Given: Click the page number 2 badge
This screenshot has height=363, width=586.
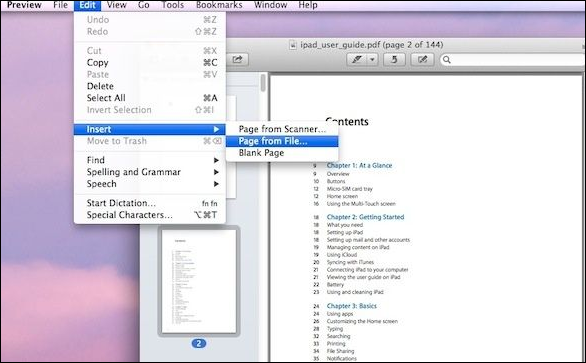Looking at the screenshot, I should tap(199, 343).
